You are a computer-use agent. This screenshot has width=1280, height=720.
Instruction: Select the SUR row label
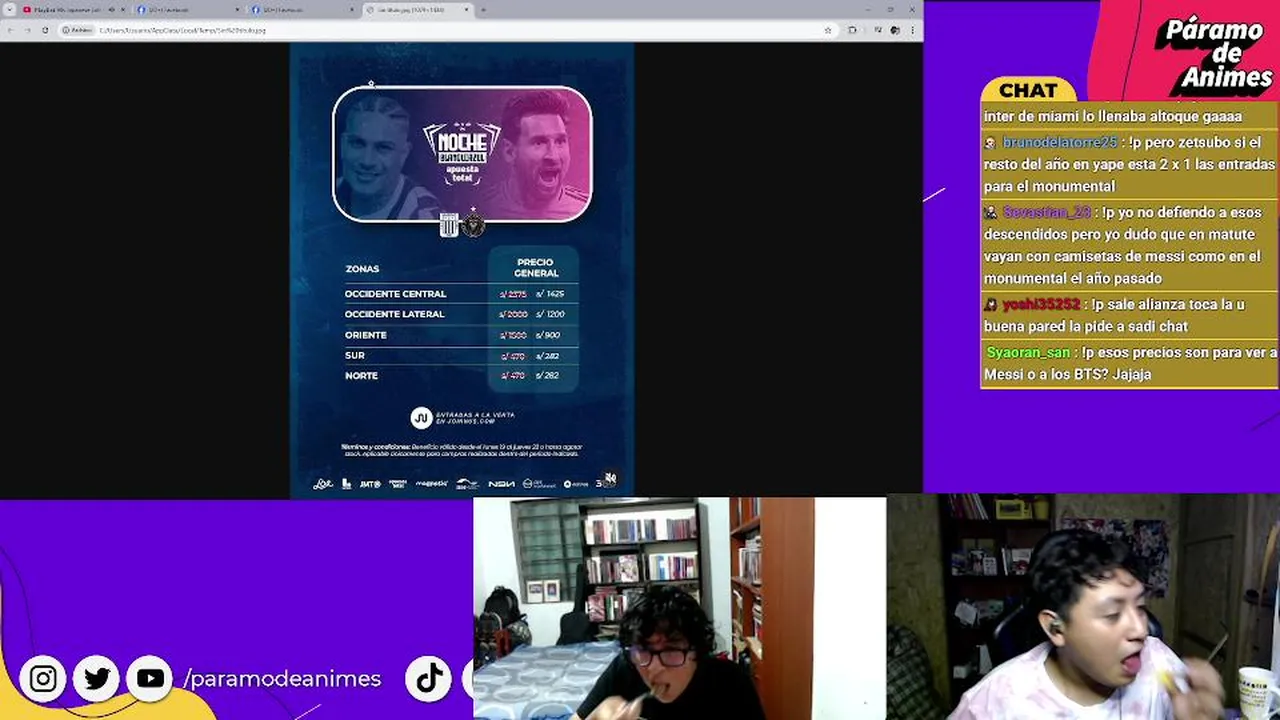(x=355, y=355)
